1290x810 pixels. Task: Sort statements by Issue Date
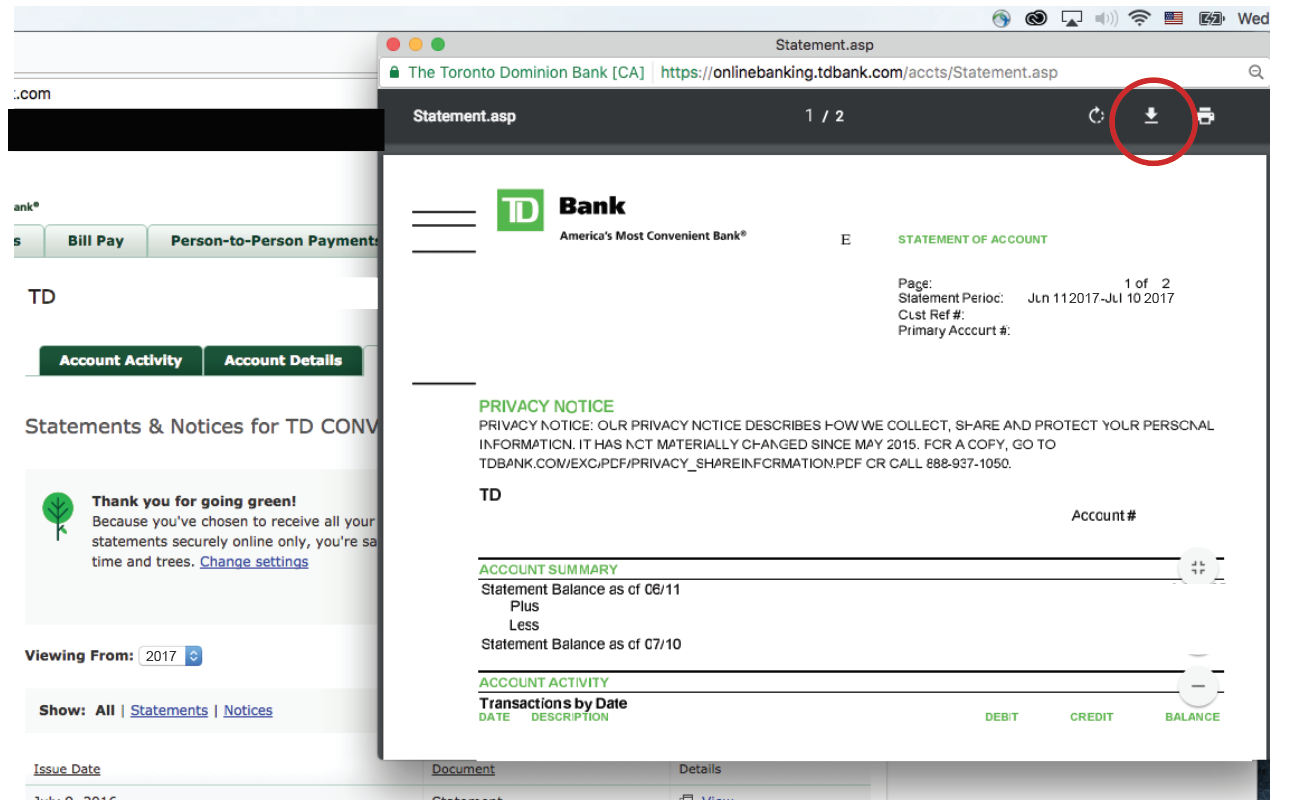pos(66,768)
